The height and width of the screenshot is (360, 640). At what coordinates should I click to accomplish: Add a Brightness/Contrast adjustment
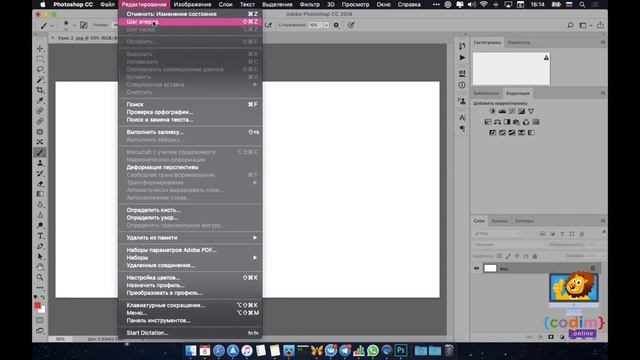pos(493,111)
